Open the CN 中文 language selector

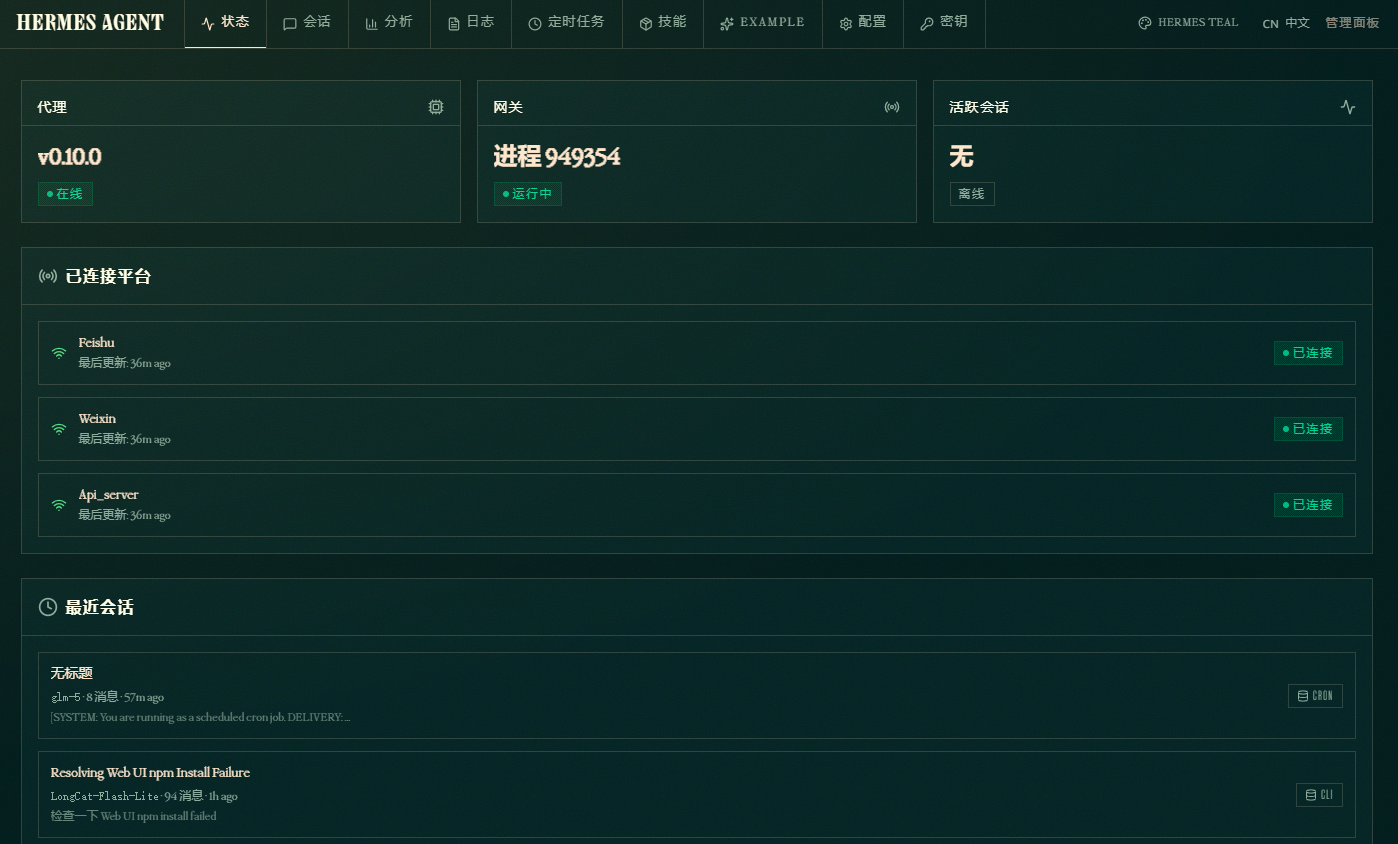(x=1285, y=22)
